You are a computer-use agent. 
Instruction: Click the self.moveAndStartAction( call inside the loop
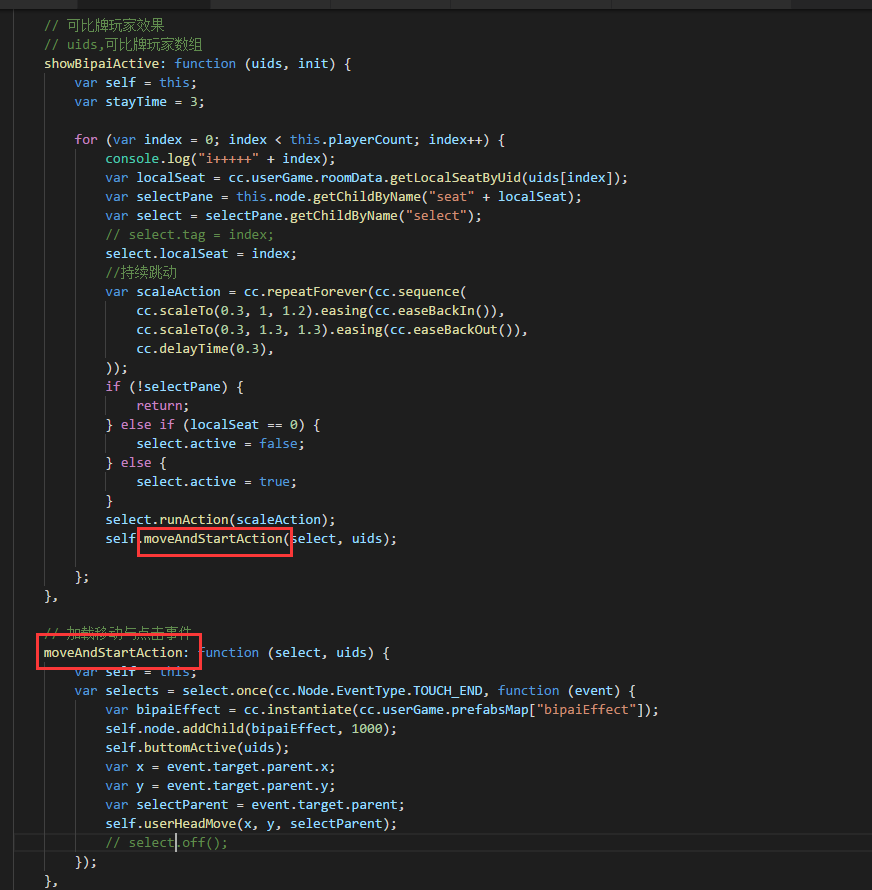pyautogui.click(x=198, y=539)
